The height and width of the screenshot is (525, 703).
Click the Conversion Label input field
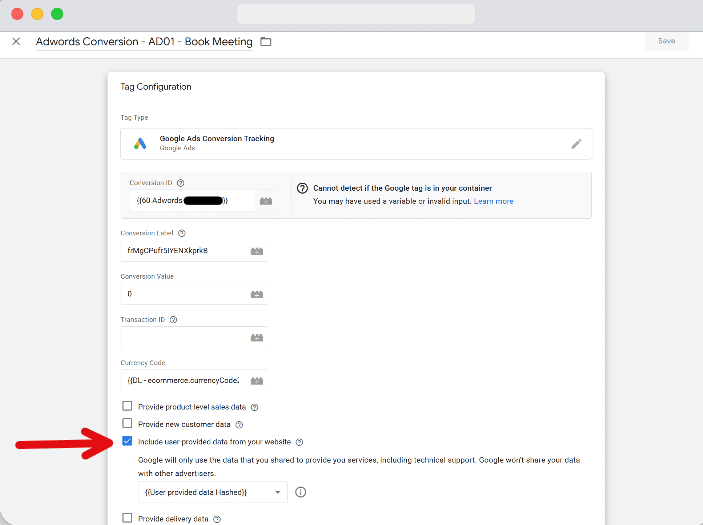[184, 251]
